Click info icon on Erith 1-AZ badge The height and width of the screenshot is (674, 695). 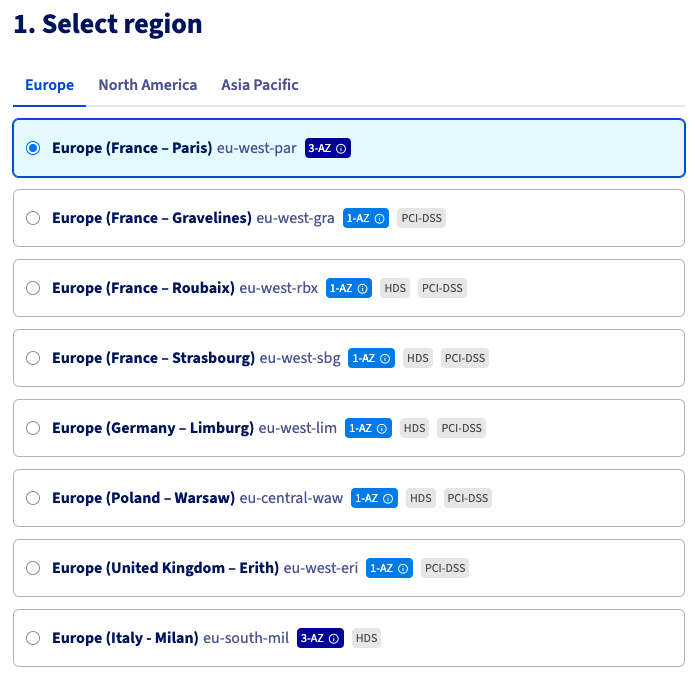[403, 569]
